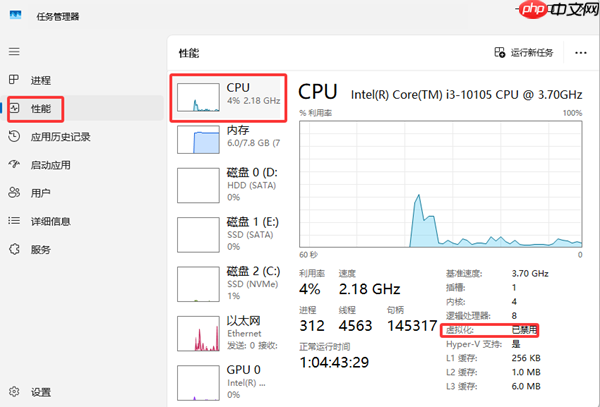Select the GPU 0 graph thumbnail

[198, 383]
